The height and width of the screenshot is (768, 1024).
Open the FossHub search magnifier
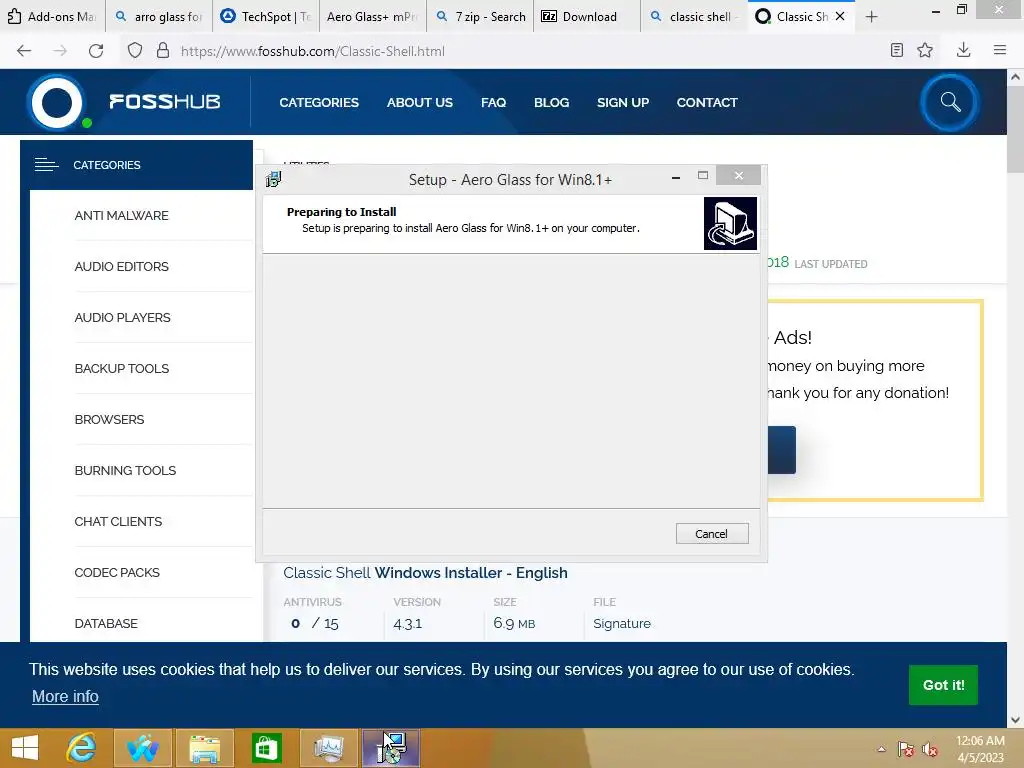point(950,102)
